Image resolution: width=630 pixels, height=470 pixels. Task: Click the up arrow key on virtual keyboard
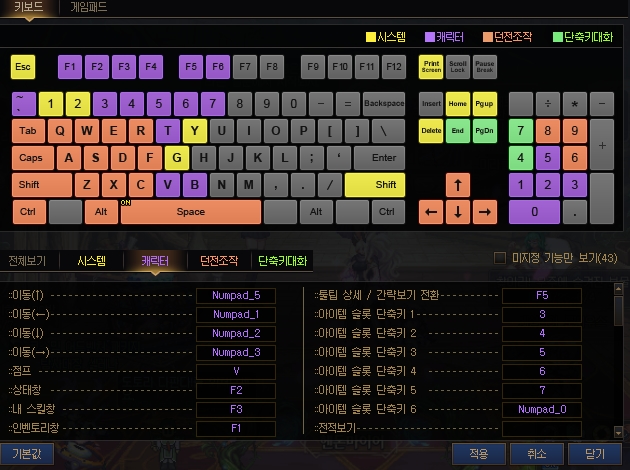(457, 185)
